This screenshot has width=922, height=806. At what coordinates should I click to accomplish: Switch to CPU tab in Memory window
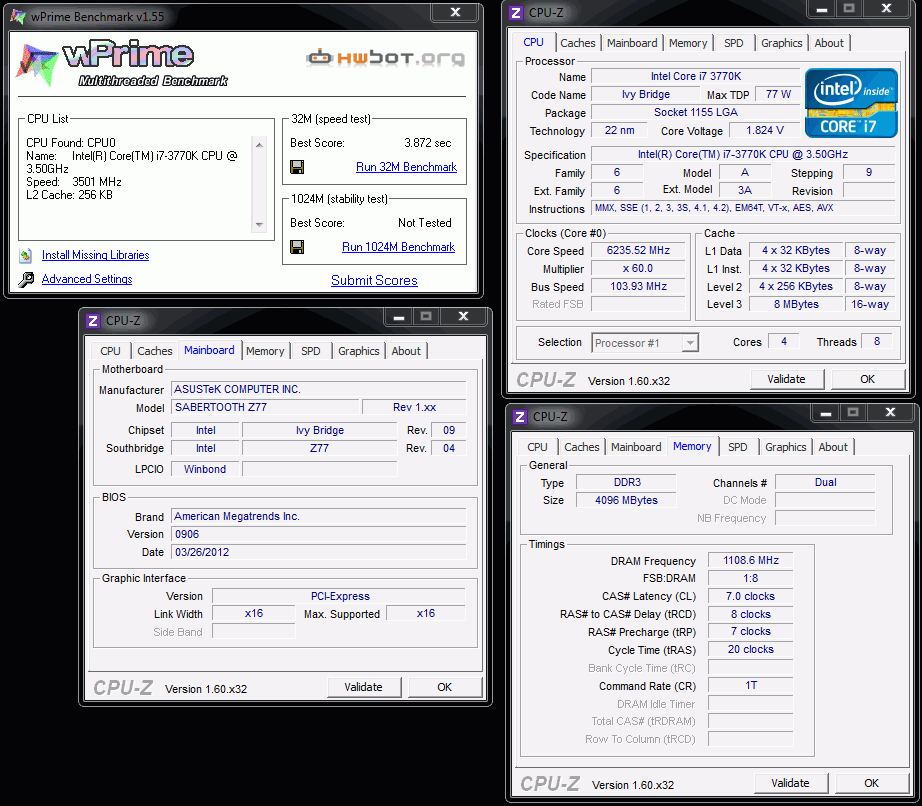tap(537, 447)
